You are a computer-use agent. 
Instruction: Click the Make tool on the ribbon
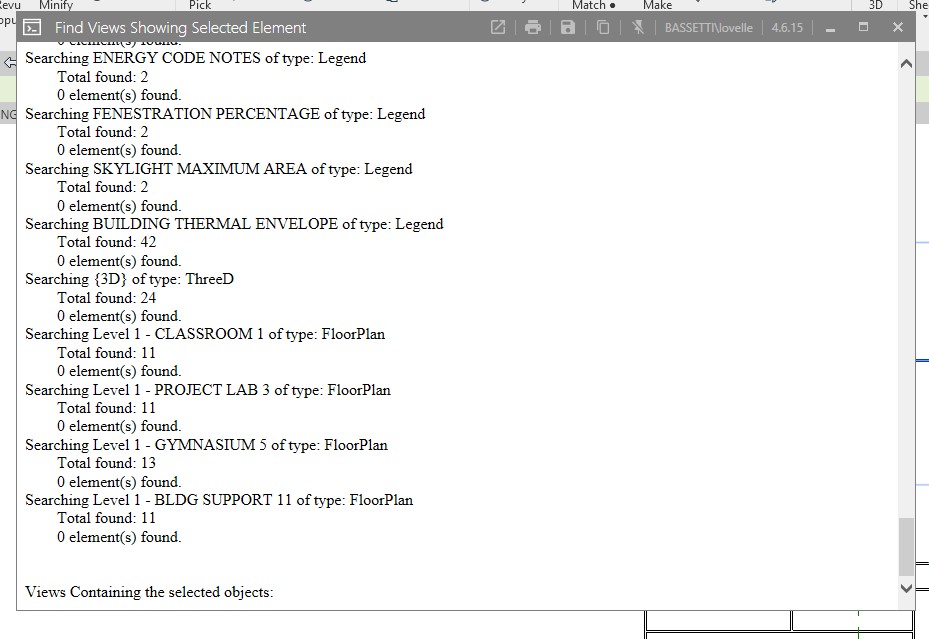pyautogui.click(x=657, y=6)
